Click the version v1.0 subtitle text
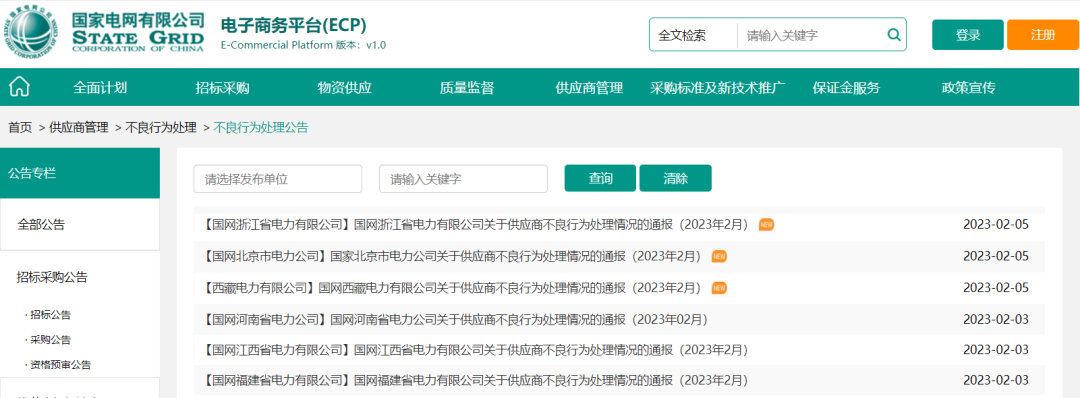The width and height of the screenshot is (1080, 398). (x=304, y=45)
